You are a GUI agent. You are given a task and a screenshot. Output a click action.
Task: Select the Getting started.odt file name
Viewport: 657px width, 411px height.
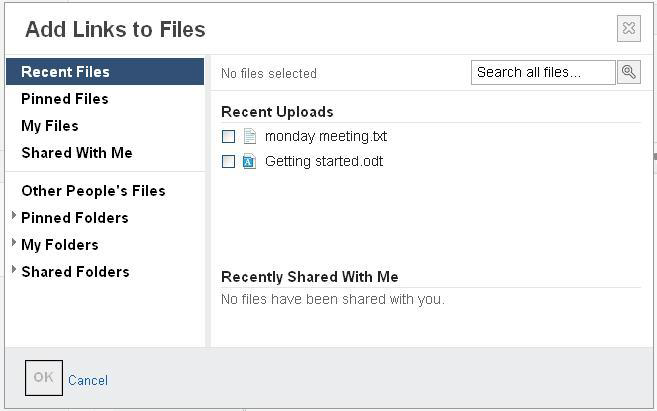click(x=324, y=161)
